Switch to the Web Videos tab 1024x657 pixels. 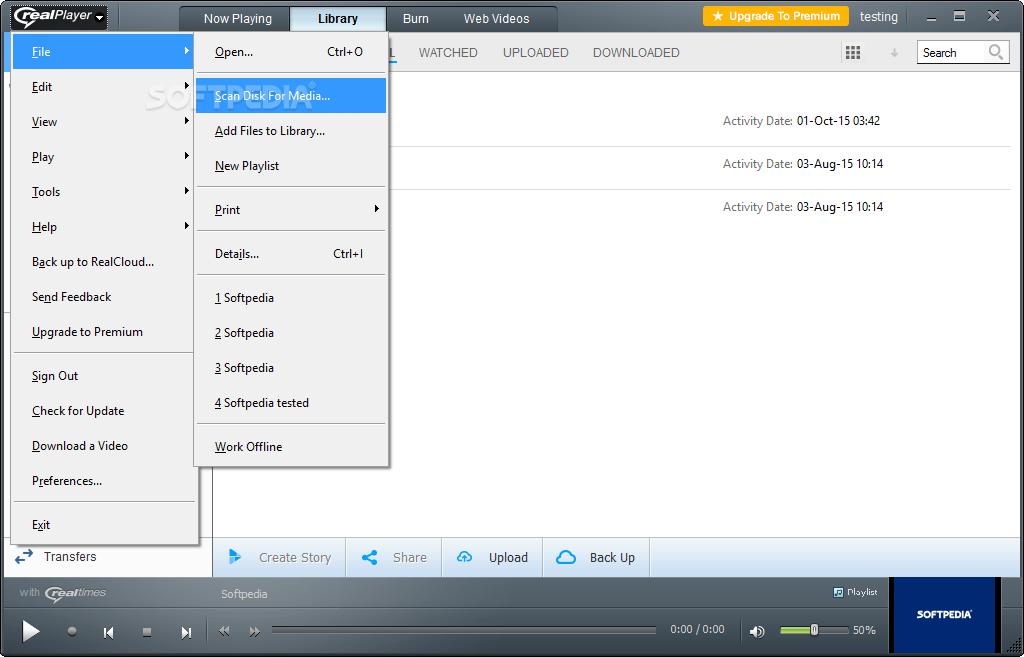[x=496, y=19]
